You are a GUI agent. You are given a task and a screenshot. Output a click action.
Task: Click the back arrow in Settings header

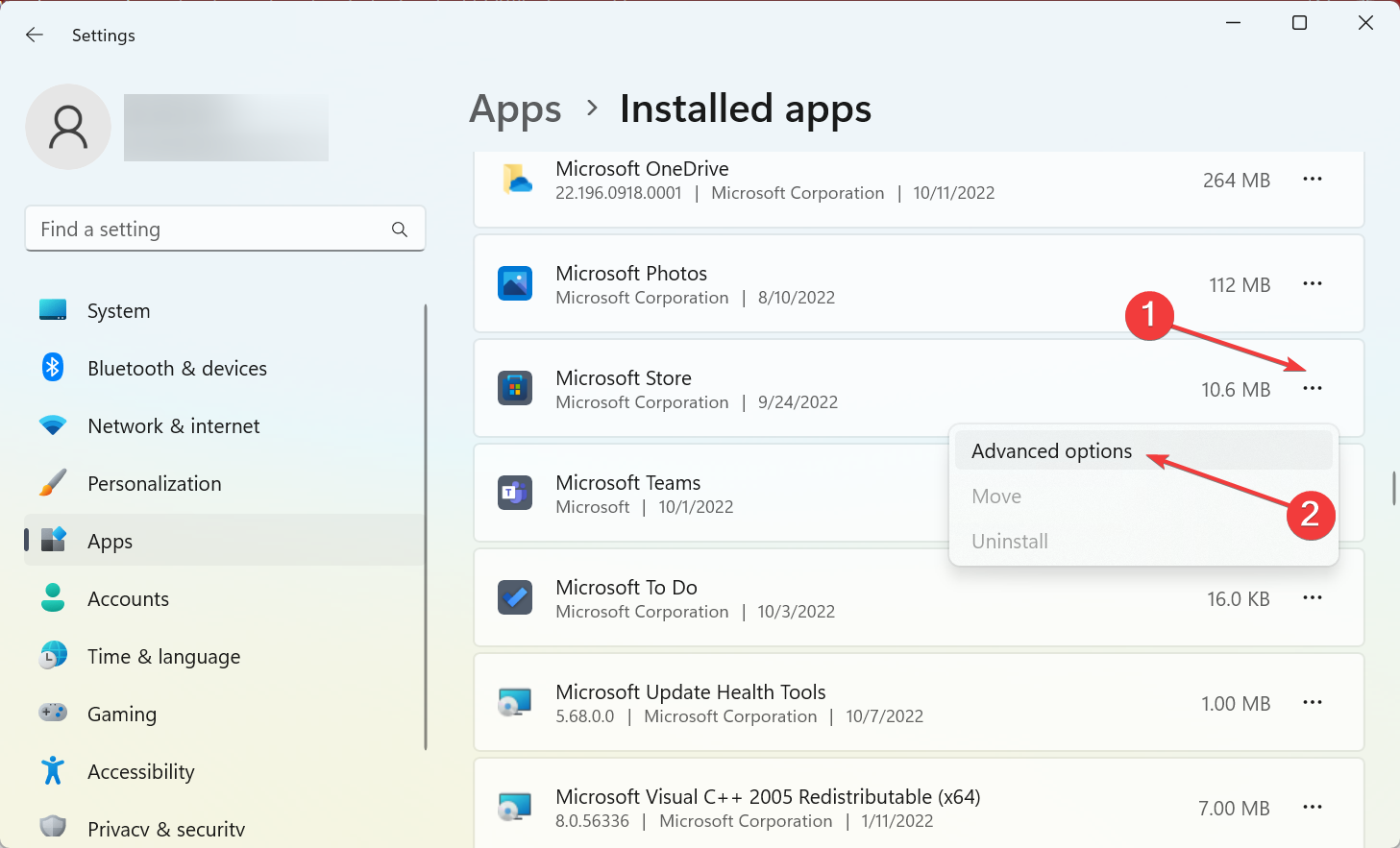tap(35, 35)
